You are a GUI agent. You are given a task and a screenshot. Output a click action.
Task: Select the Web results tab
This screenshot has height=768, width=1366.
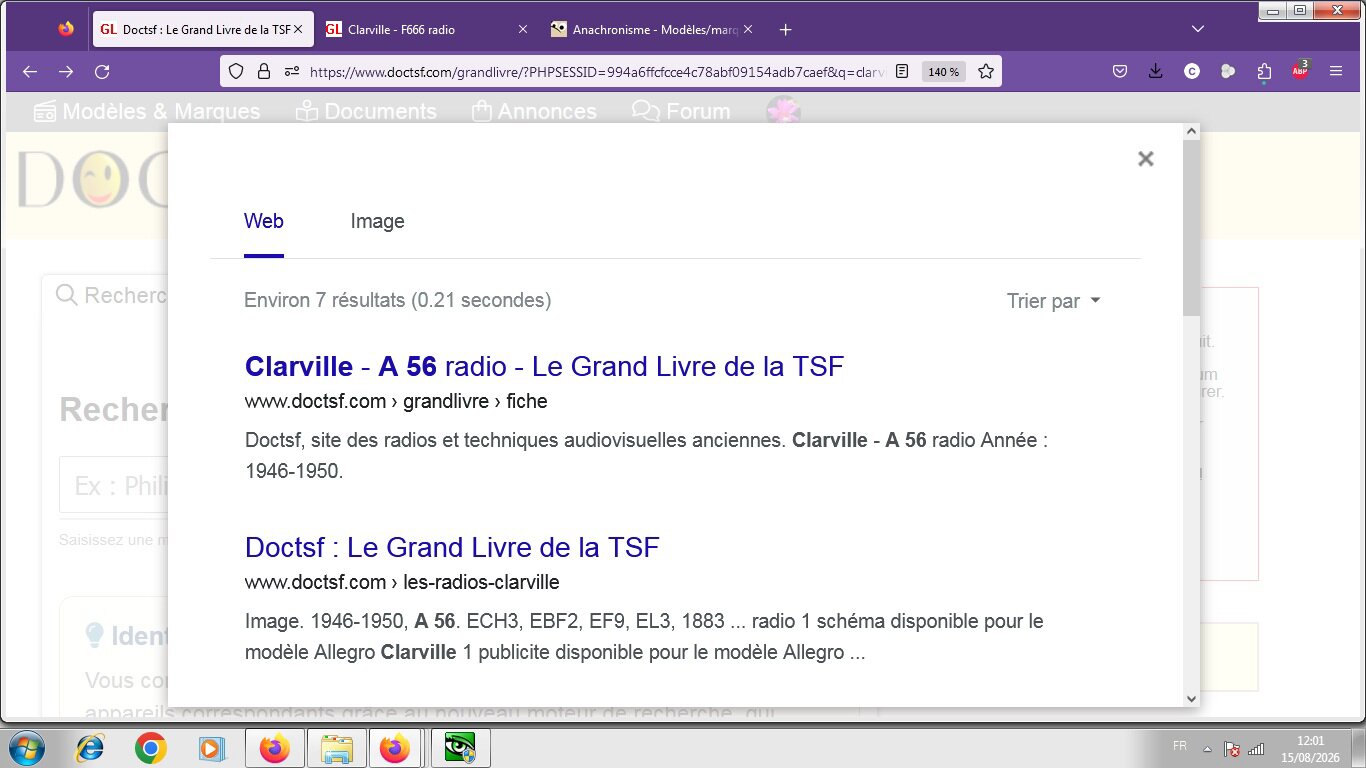[x=264, y=221]
